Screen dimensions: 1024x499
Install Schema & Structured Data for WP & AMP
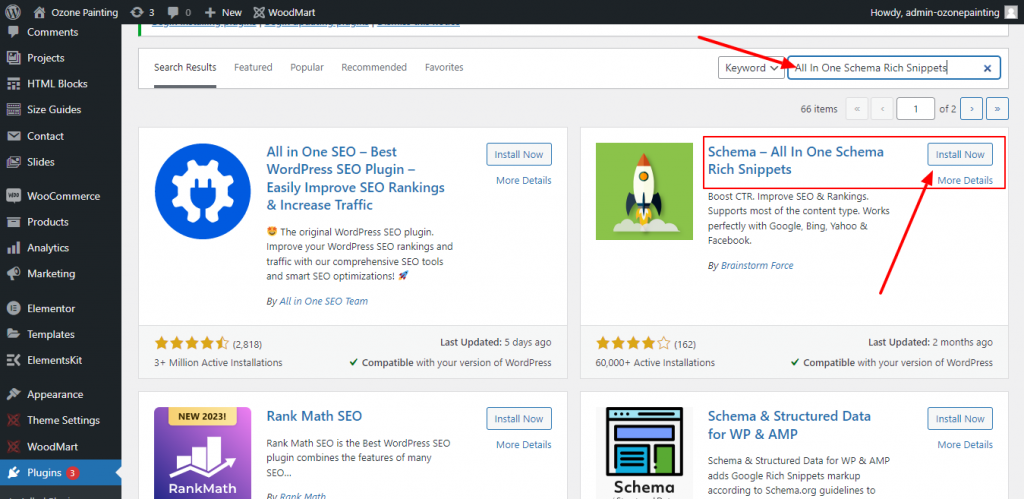pyautogui.click(x=960, y=419)
